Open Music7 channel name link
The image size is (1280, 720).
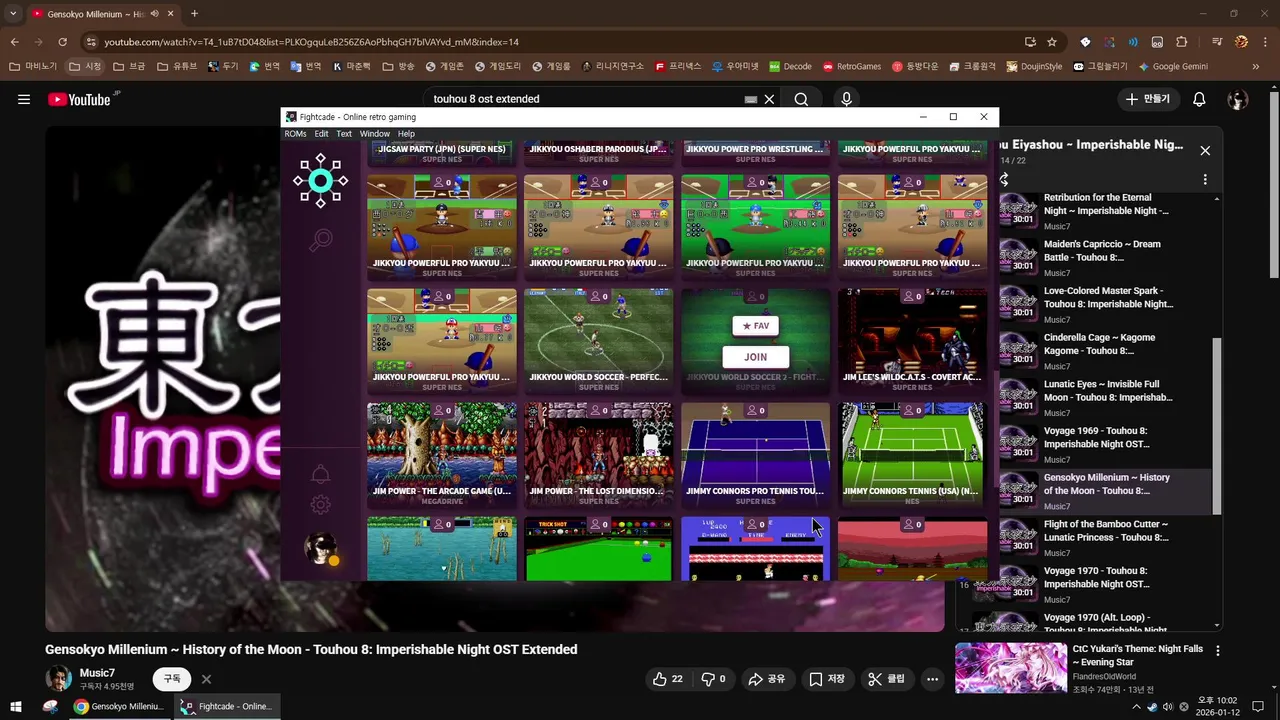(97, 673)
